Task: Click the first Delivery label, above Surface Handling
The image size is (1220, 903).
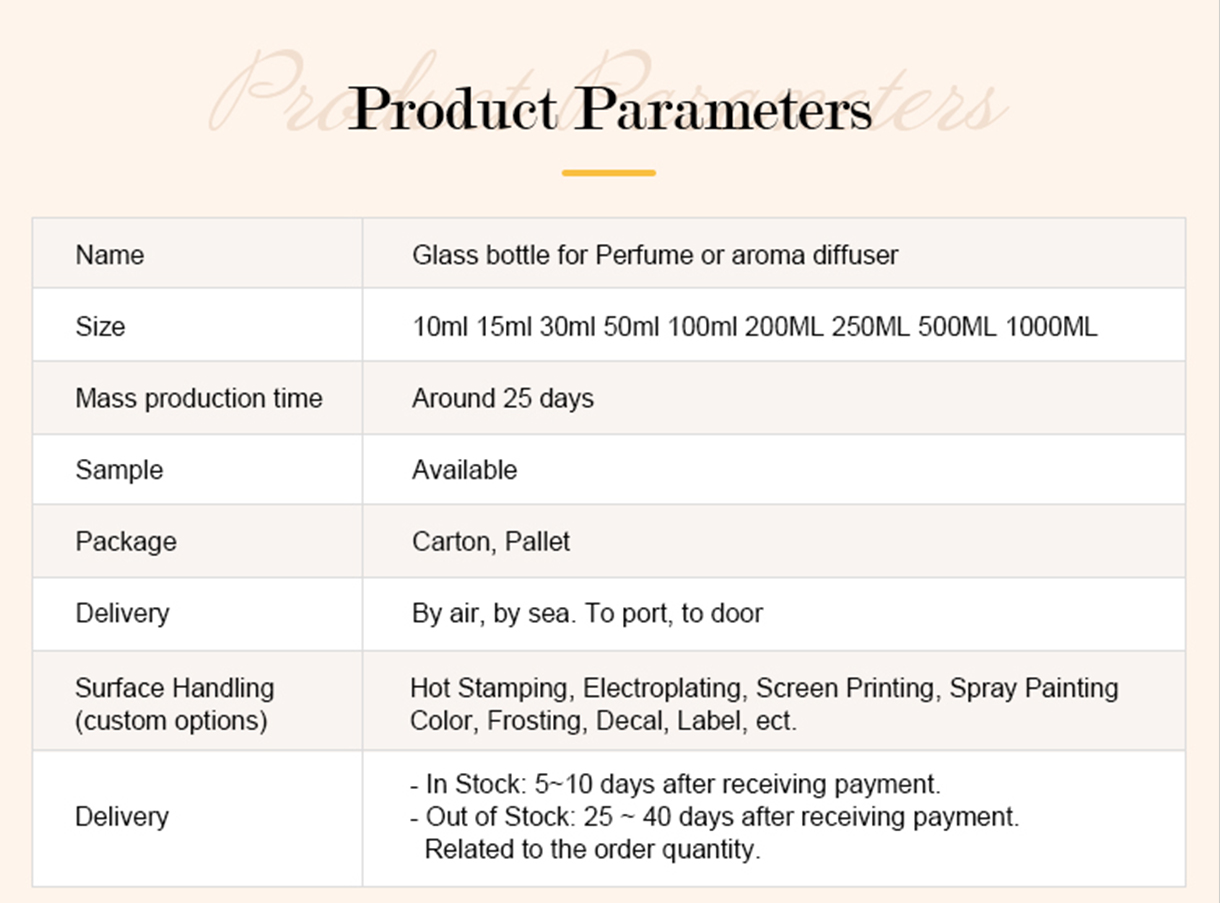Action: 122,613
